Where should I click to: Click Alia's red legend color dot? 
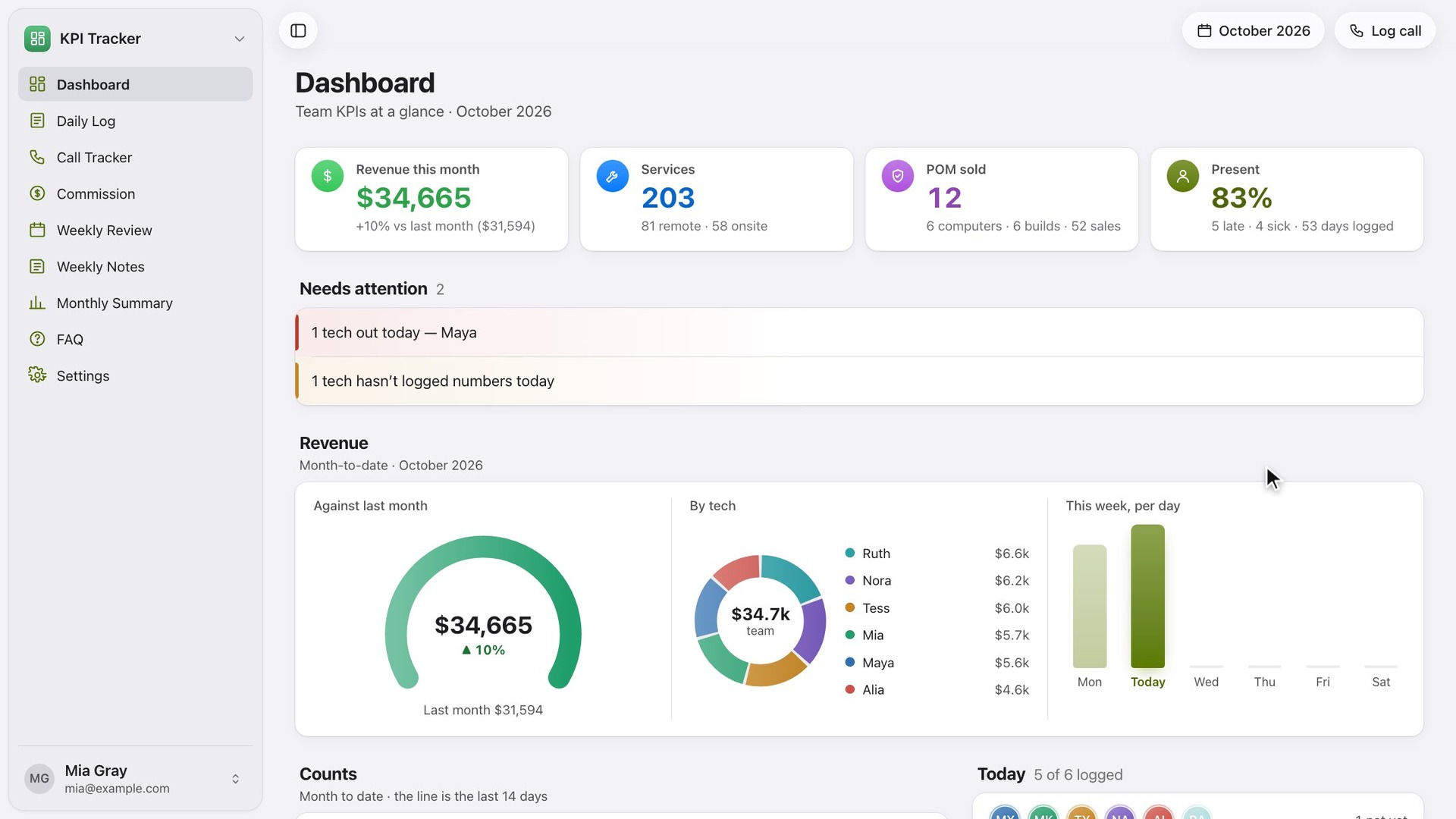[850, 689]
